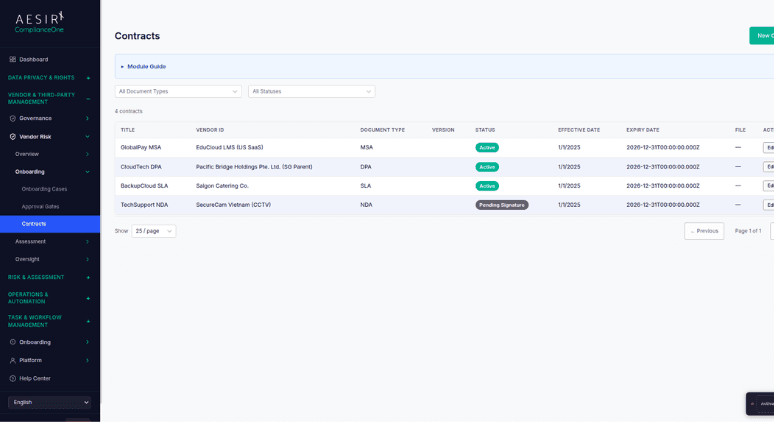Viewport: 774px width, 422px height.
Task: Click the Dashboard grid icon
Action: click(x=13, y=59)
